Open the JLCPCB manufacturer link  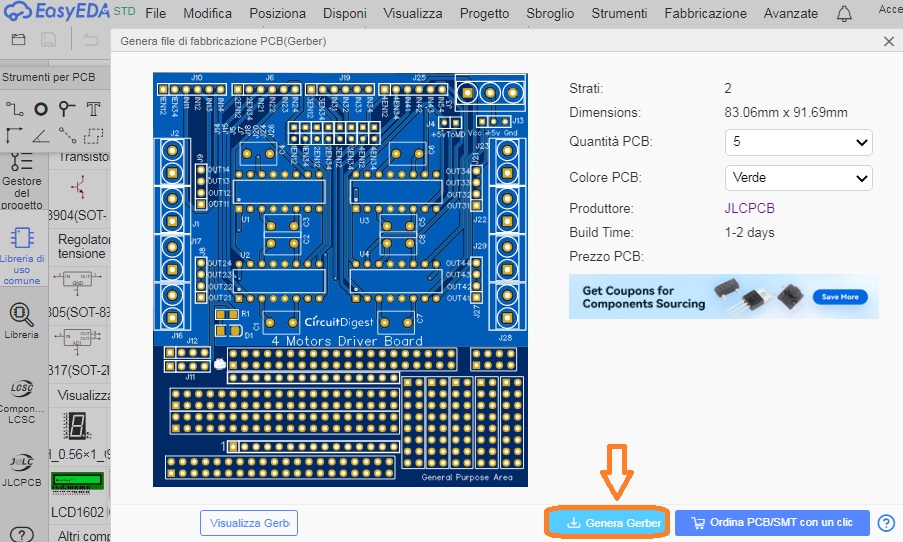pos(749,208)
